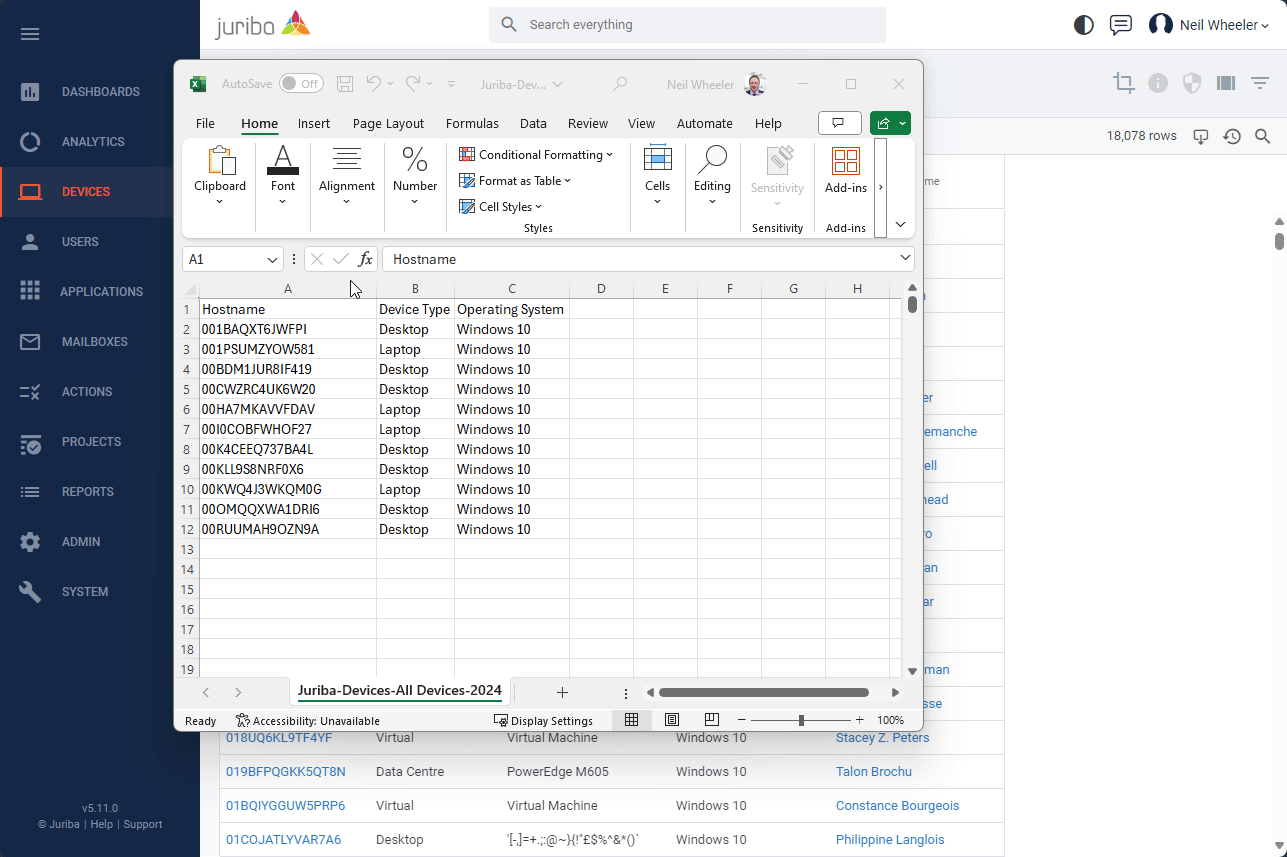Viewport: 1287px width, 857px height.
Task: Add a new Excel sheet
Action: (x=562, y=692)
